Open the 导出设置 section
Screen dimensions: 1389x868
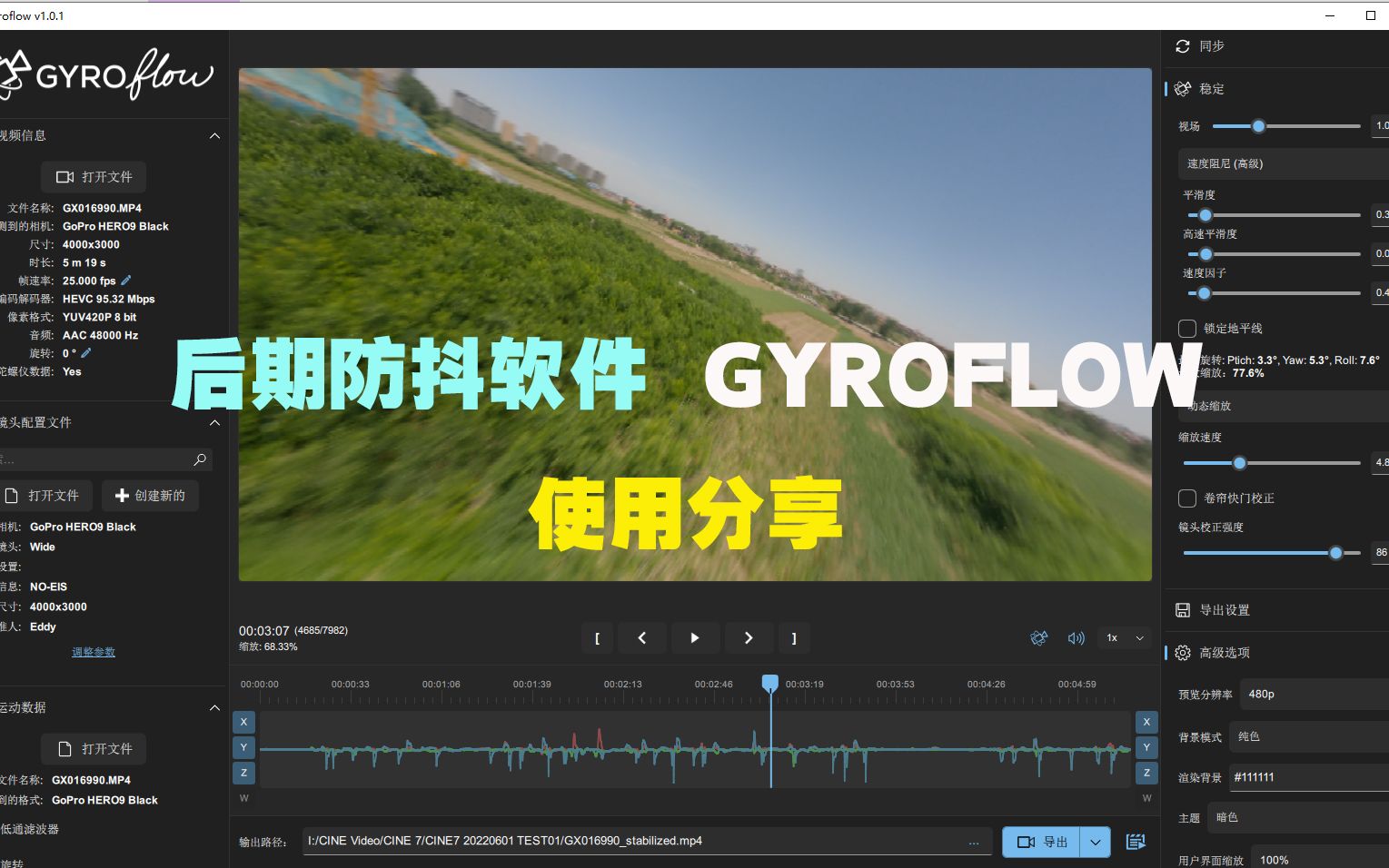click(x=1276, y=610)
